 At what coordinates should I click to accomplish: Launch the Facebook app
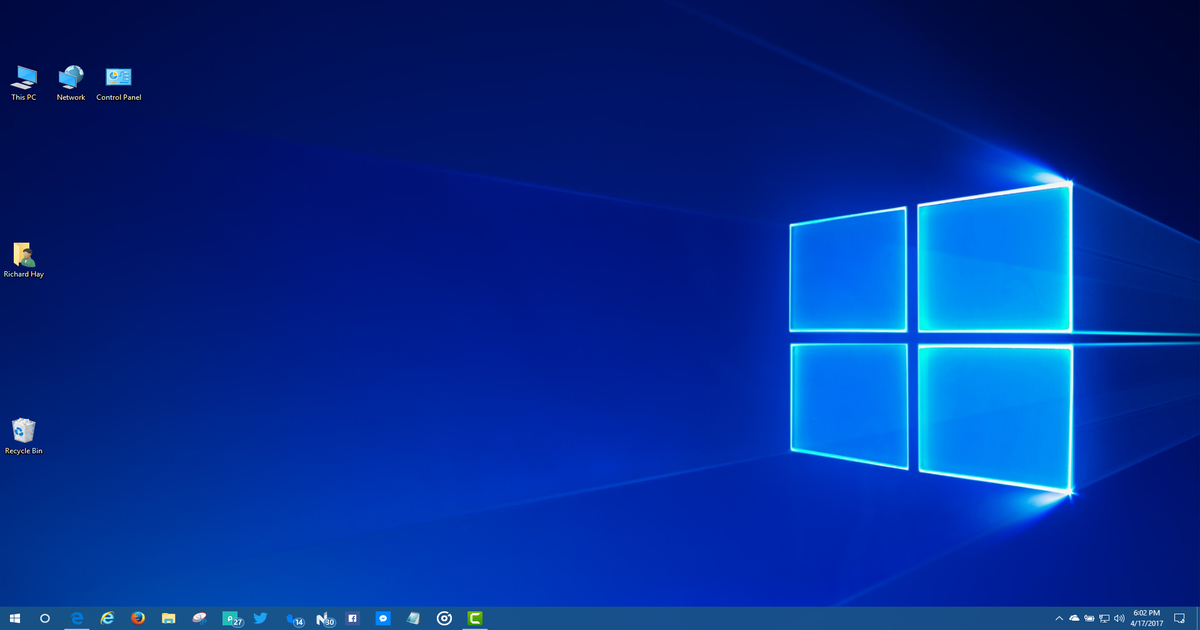pyautogui.click(x=352, y=619)
